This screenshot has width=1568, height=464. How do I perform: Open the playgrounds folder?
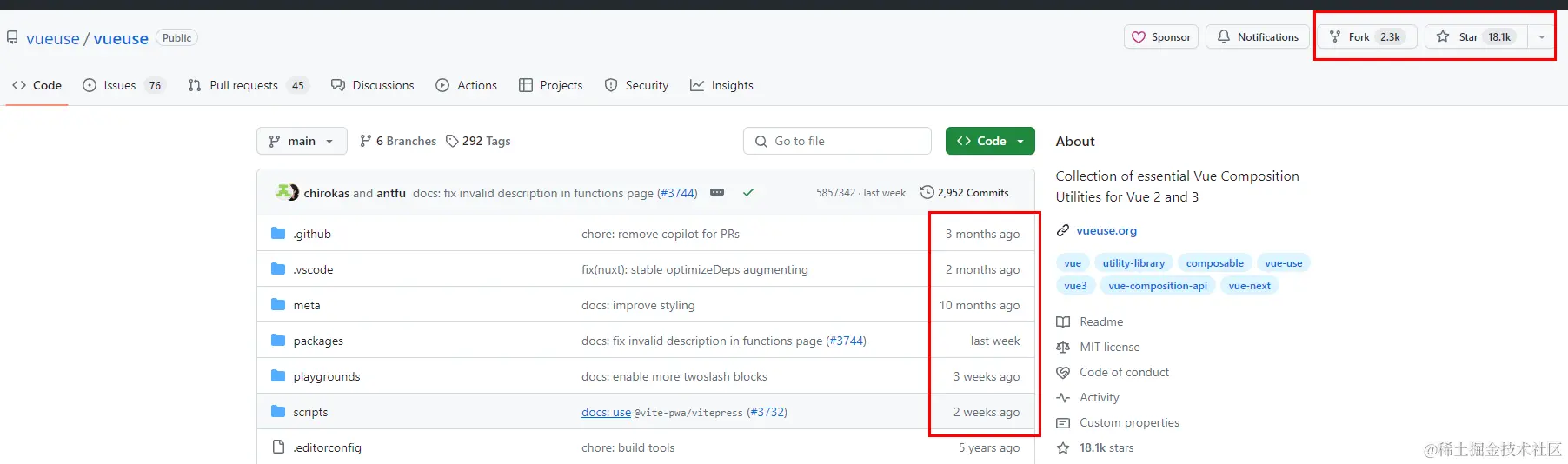327,376
